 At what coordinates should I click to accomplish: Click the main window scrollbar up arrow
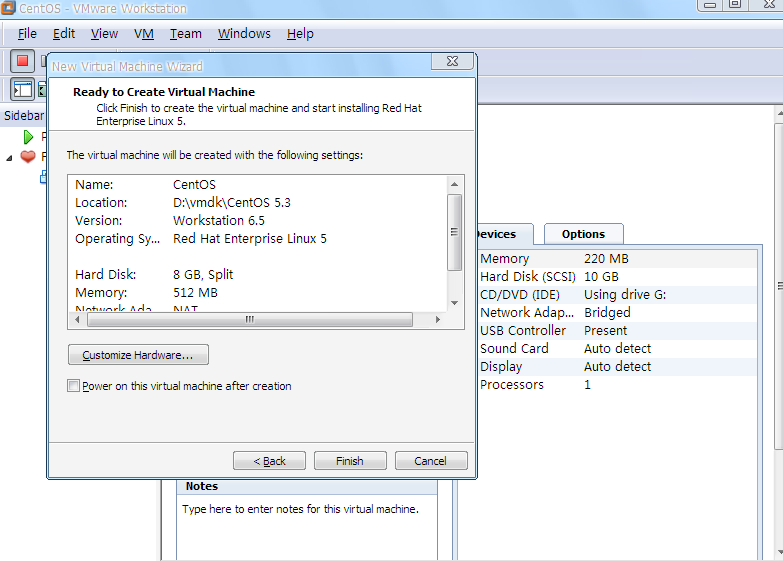pos(780,114)
